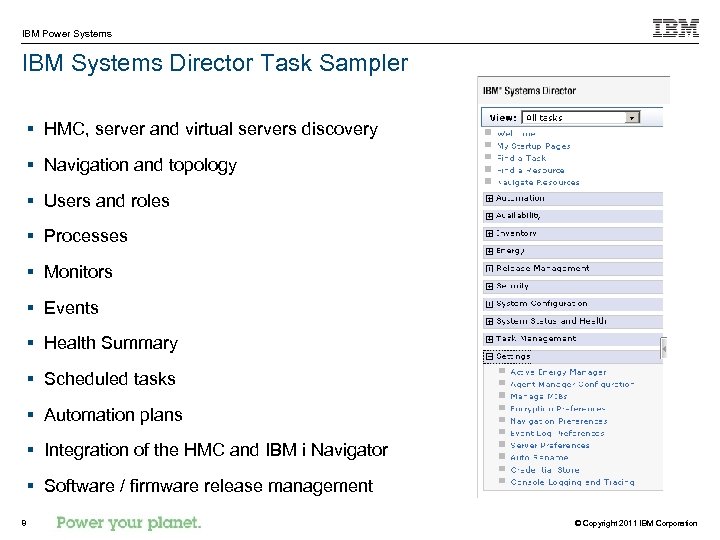Open Console Logging and Tracing

point(573,482)
